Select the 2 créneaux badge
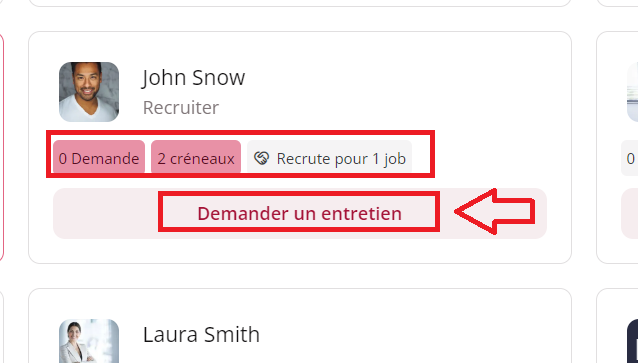Viewport: 638px width, 363px height. point(196,158)
